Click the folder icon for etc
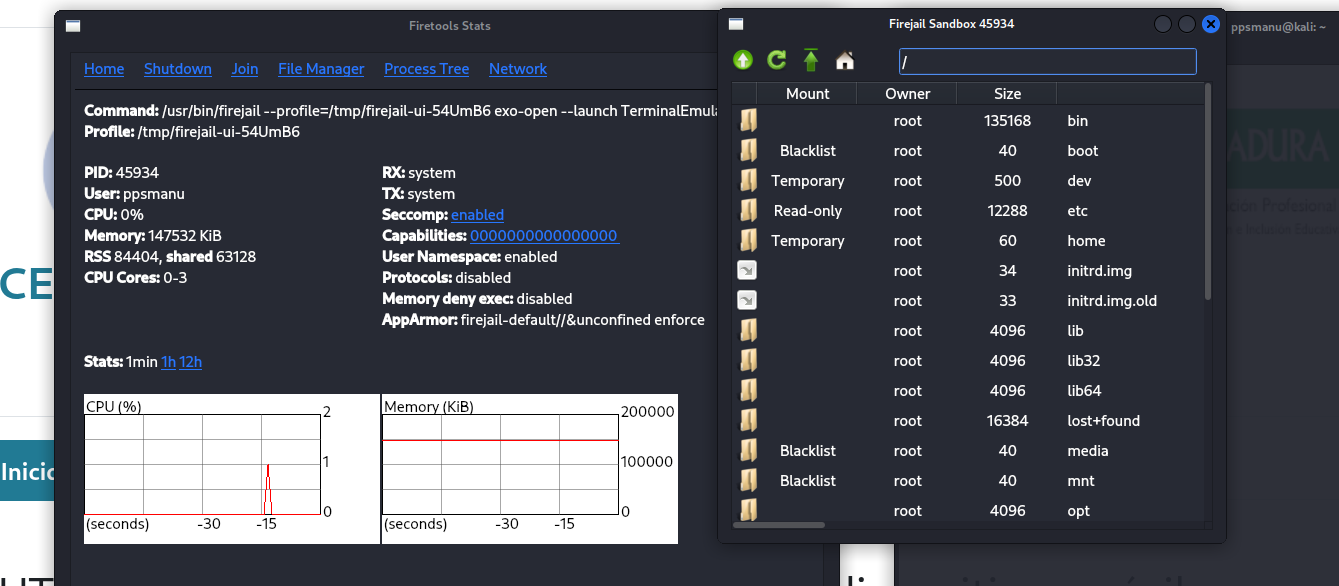 click(748, 211)
